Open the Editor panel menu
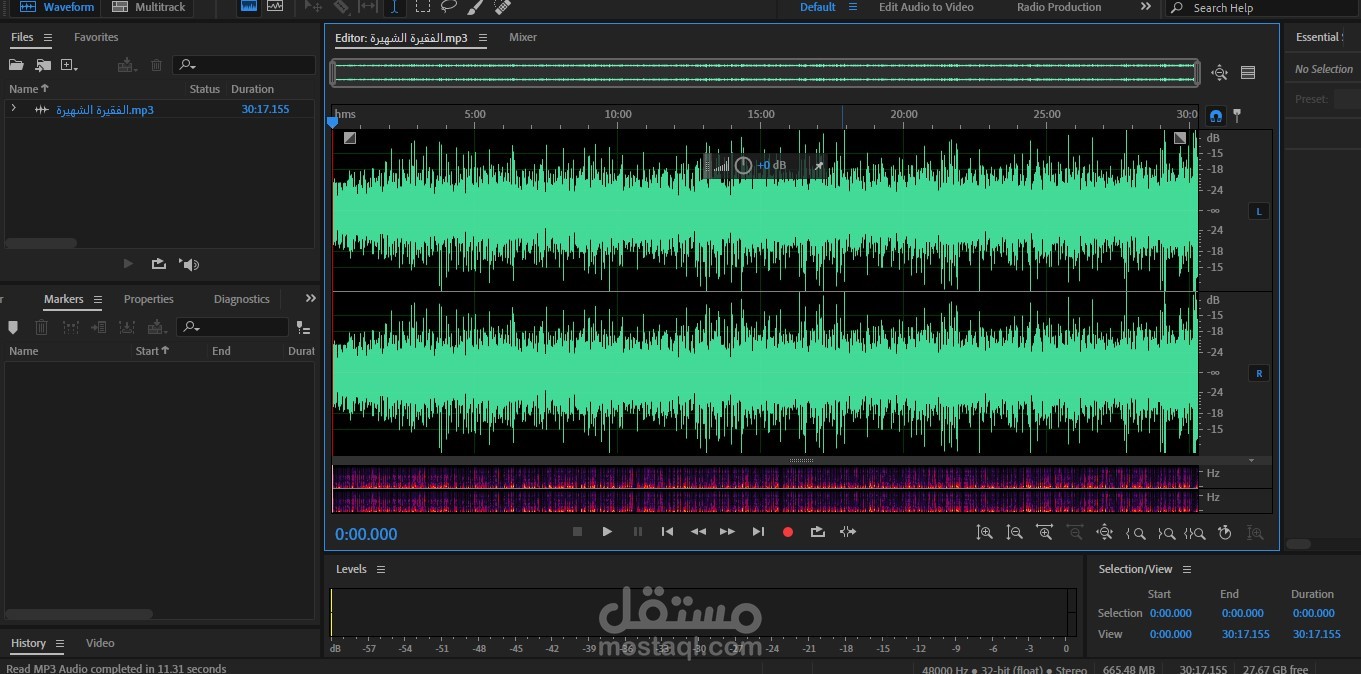 pyautogui.click(x=482, y=38)
